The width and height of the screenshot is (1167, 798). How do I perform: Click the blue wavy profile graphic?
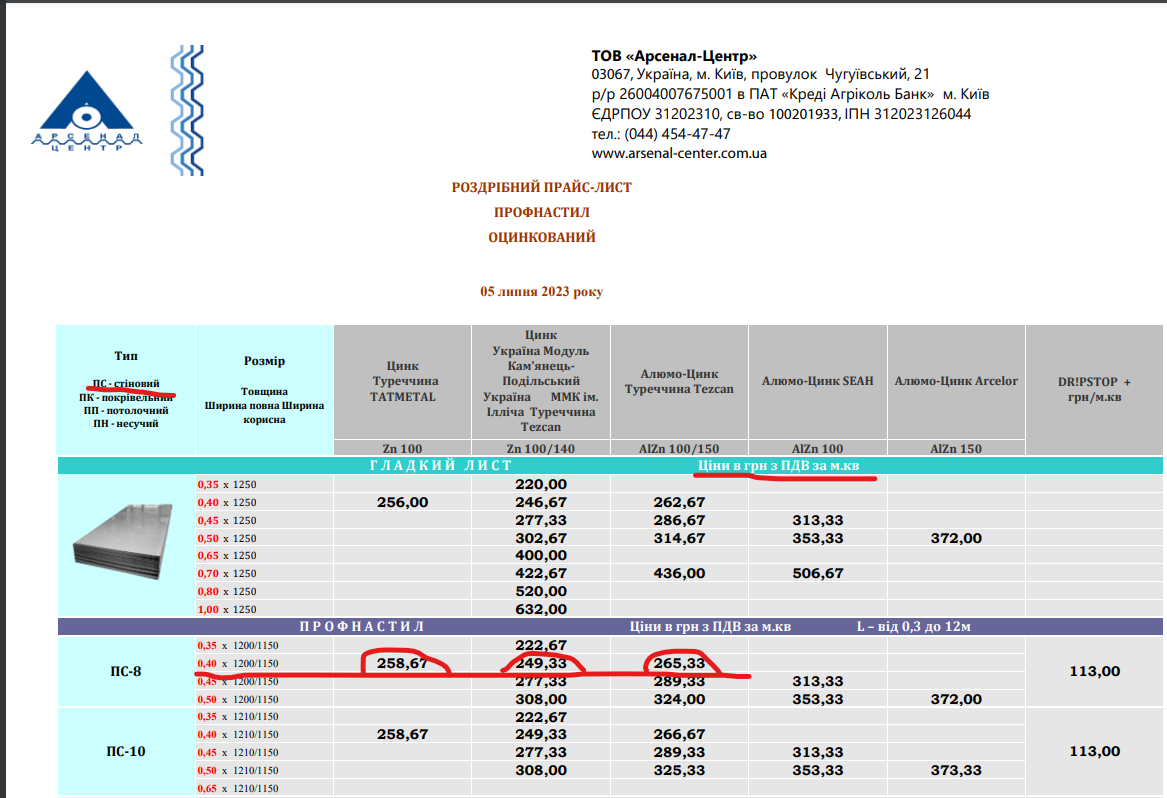pyautogui.click(x=186, y=110)
